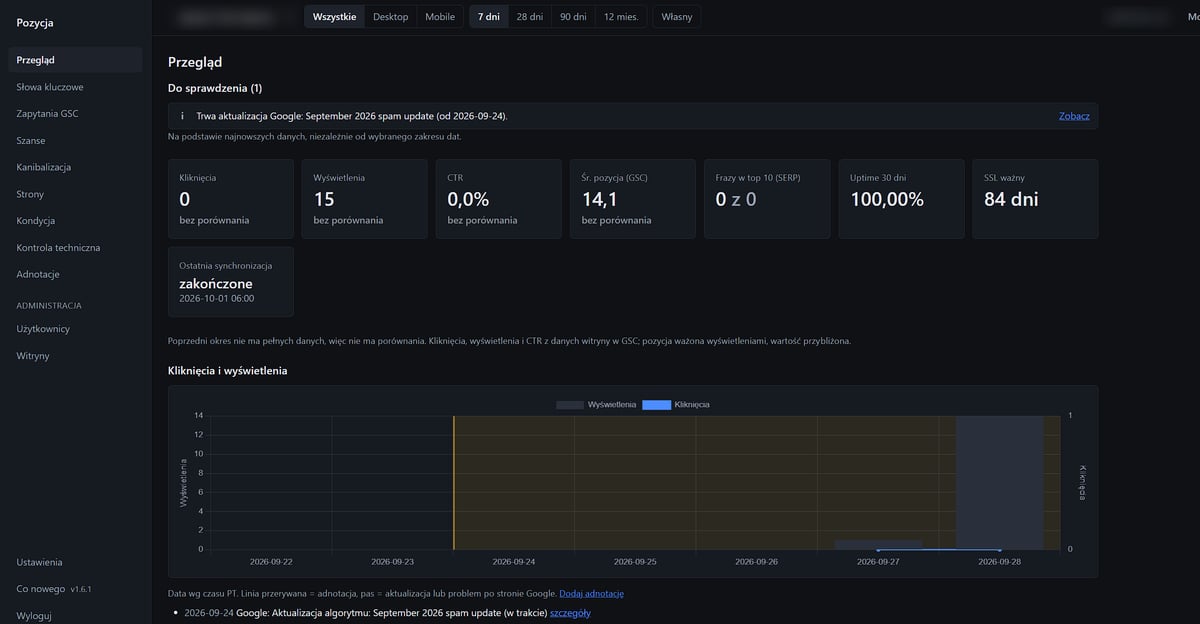Click the Zobacz link in the update alert
1200x624 pixels.
(x=1074, y=116)
